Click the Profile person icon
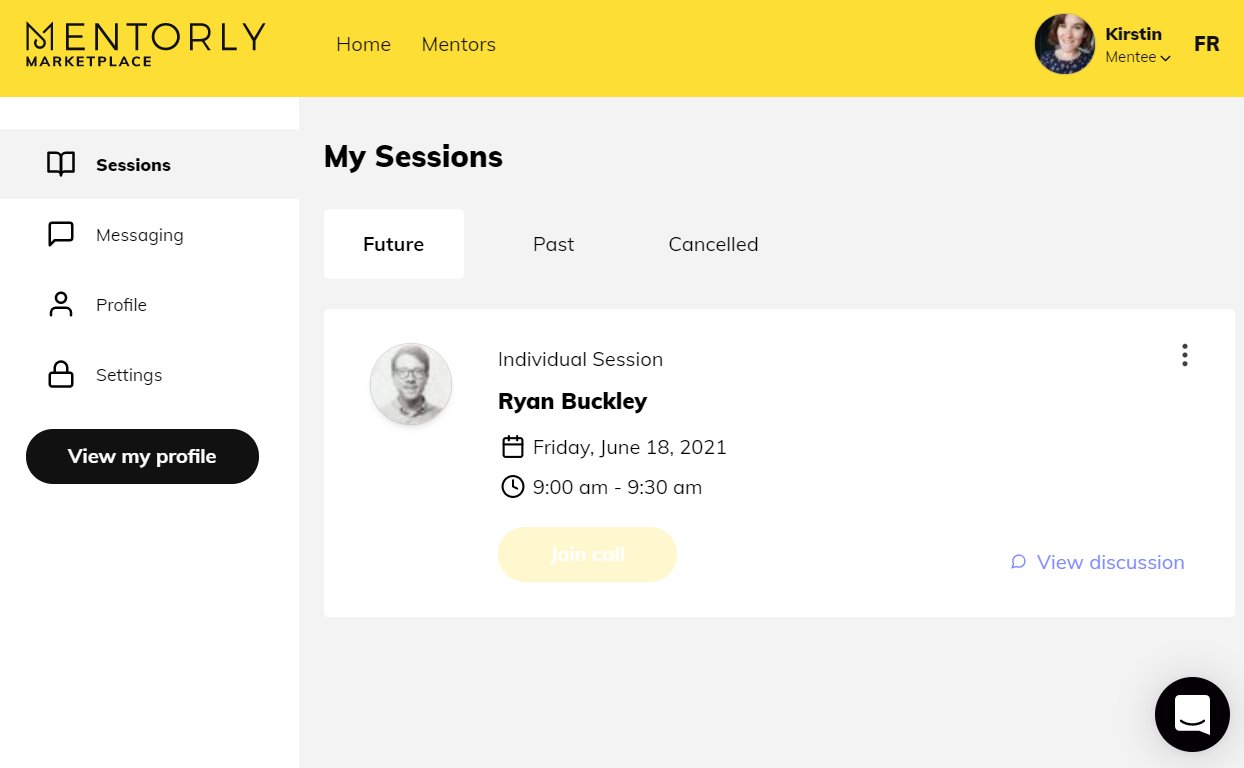Viewport: 1244px width, 768px height. [x=61, y=304]
